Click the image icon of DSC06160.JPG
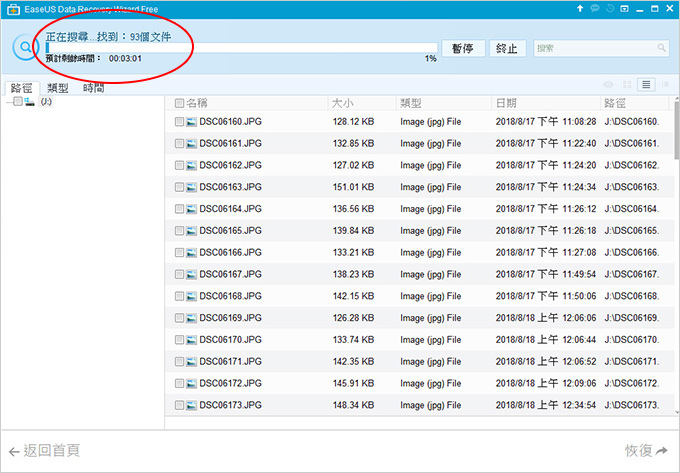Viewport: 680px width, 473px height. (x=191, y=122)
